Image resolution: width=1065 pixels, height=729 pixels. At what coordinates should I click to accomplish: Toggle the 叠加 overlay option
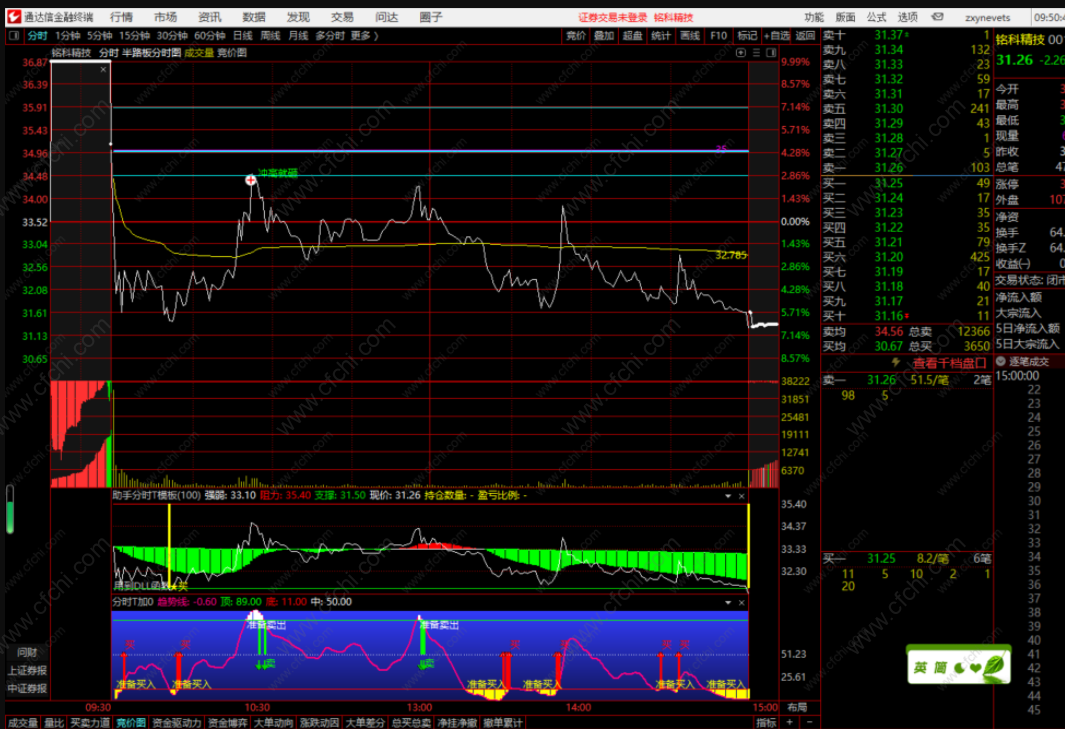[604, 35]
